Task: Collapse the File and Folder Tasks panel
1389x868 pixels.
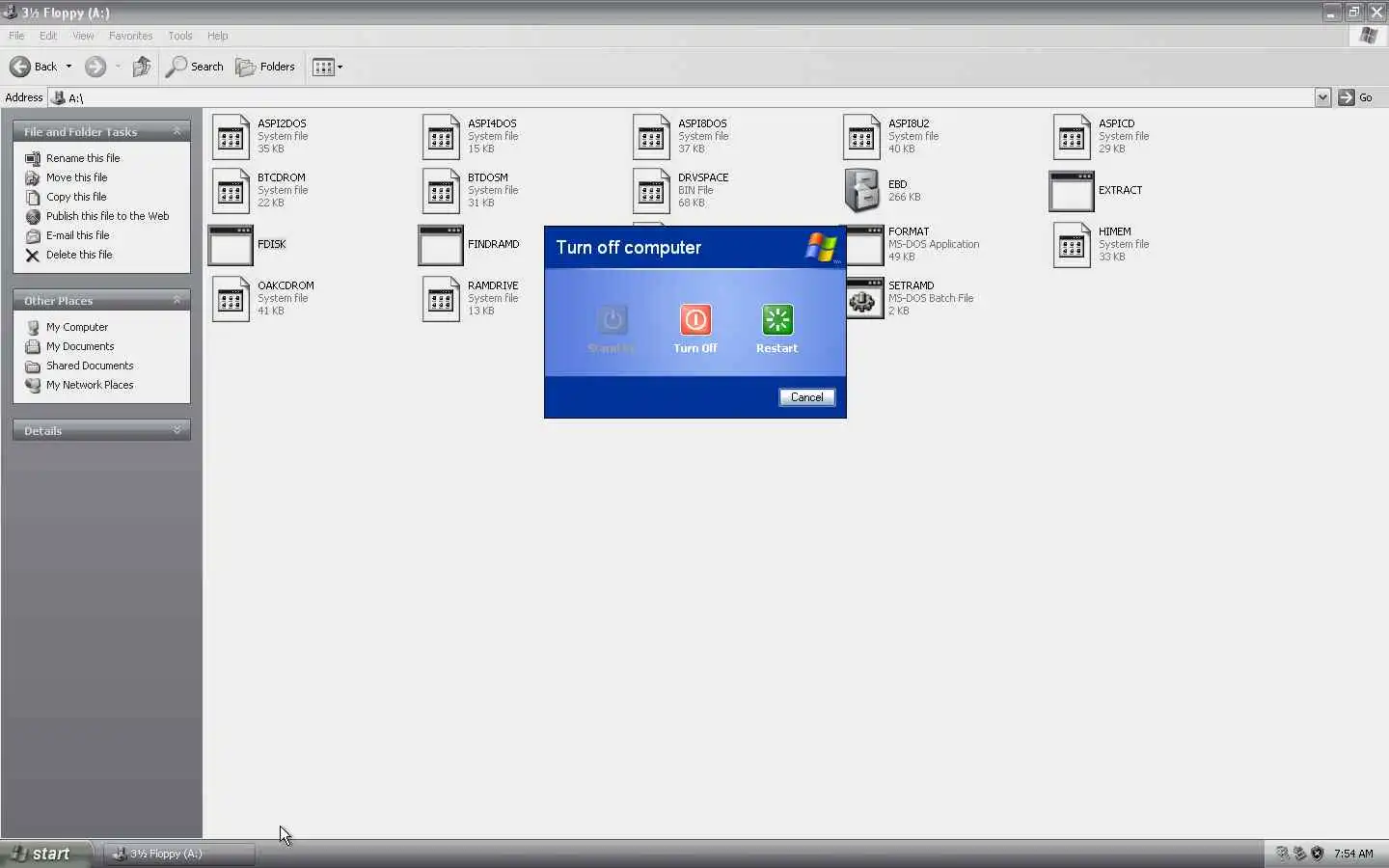Action: pos(177,131)
